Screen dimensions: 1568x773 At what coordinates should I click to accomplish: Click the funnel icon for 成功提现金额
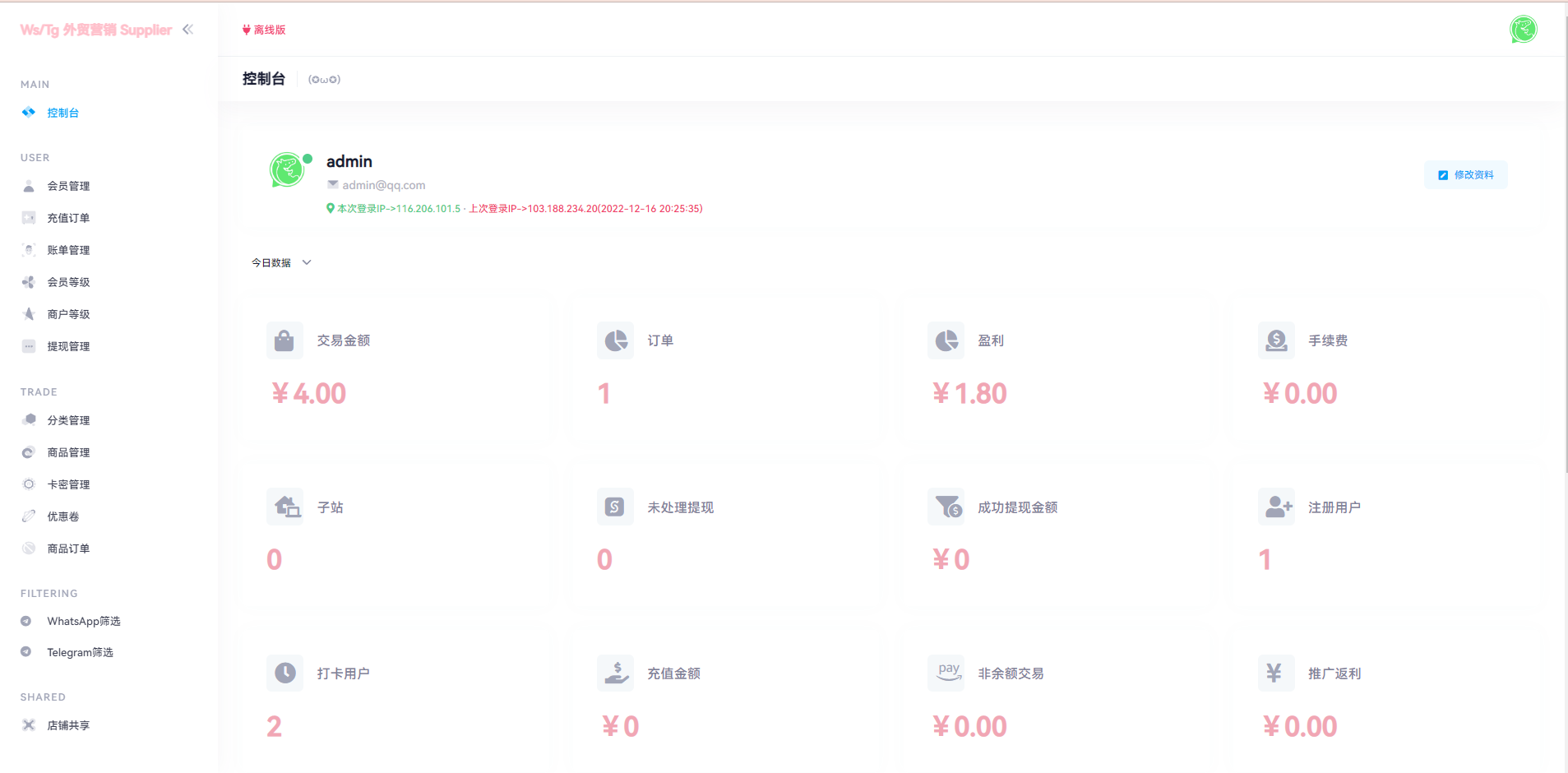[946, 507]
